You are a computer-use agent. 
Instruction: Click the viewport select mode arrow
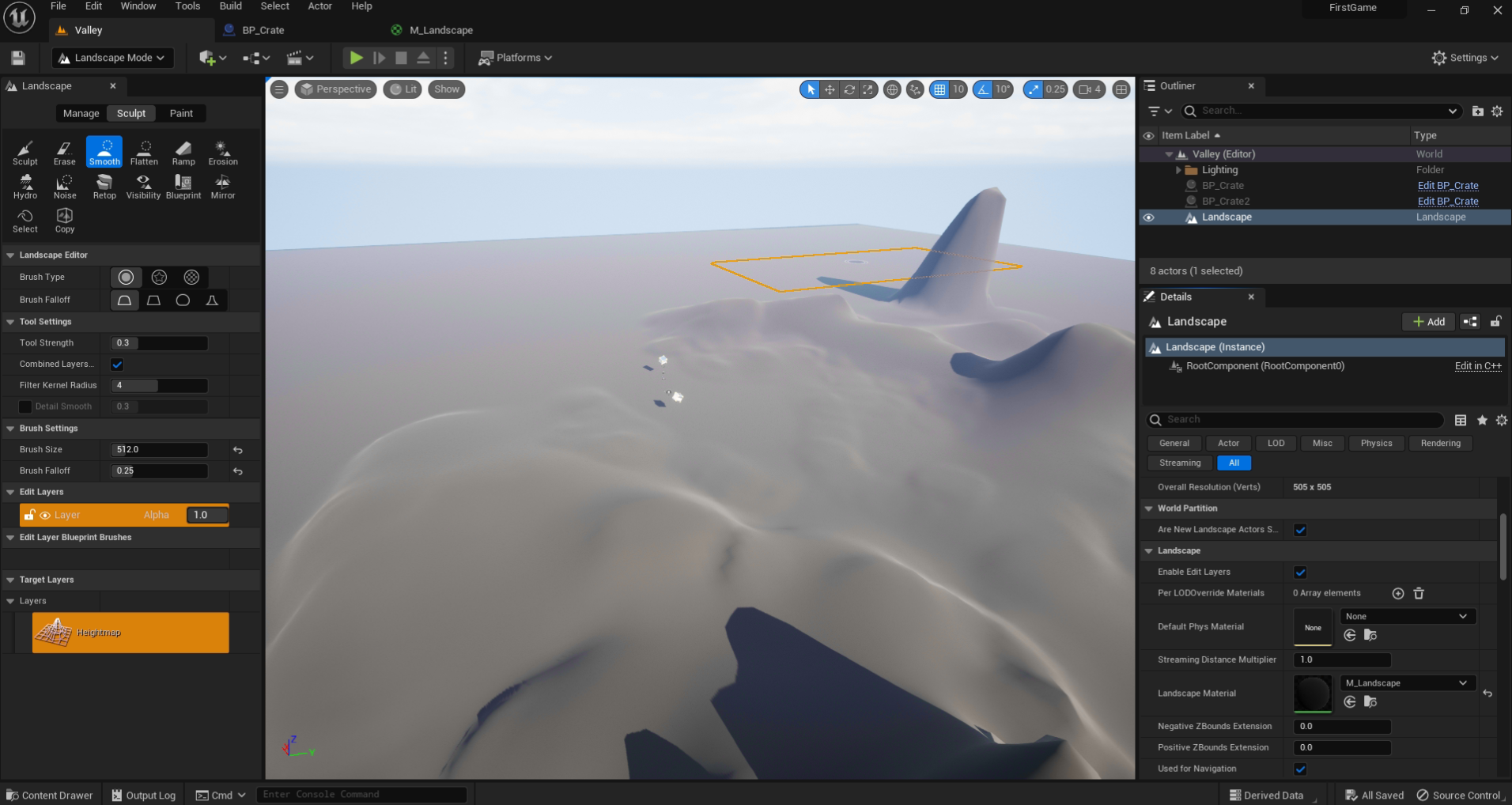tap(810, 89)
